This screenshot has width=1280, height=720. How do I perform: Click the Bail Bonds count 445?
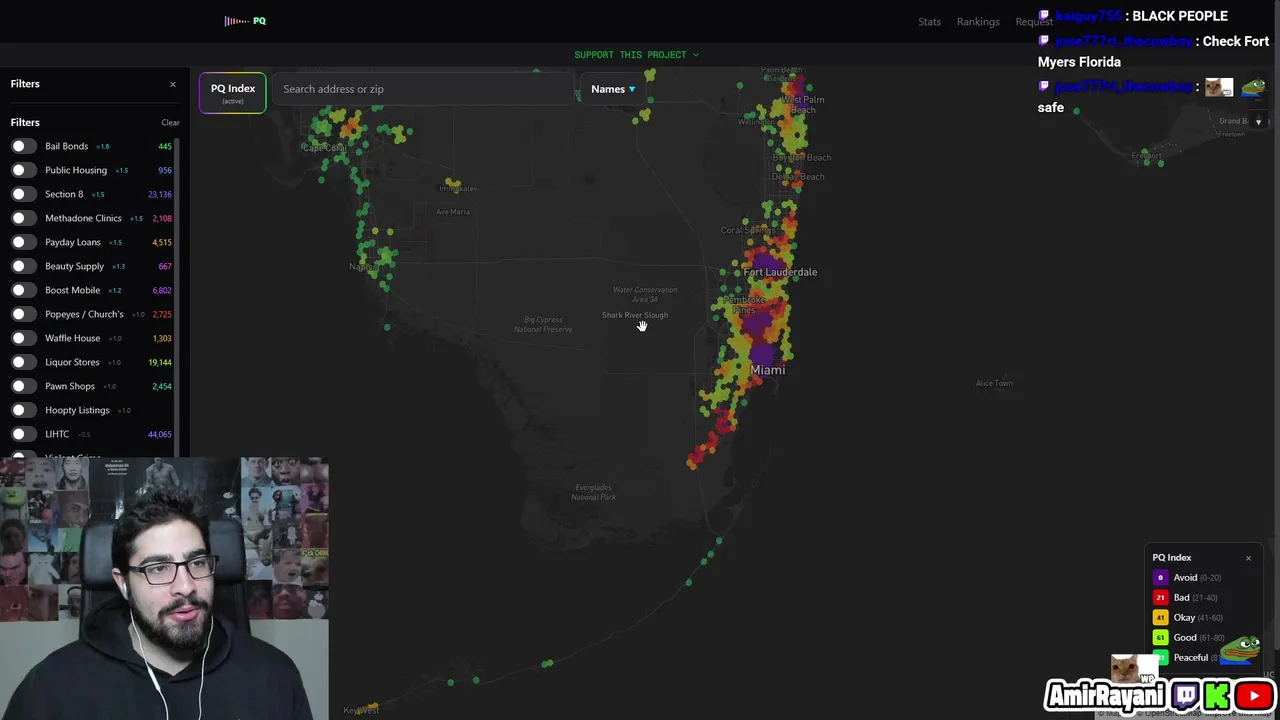(x=165, y=146)
